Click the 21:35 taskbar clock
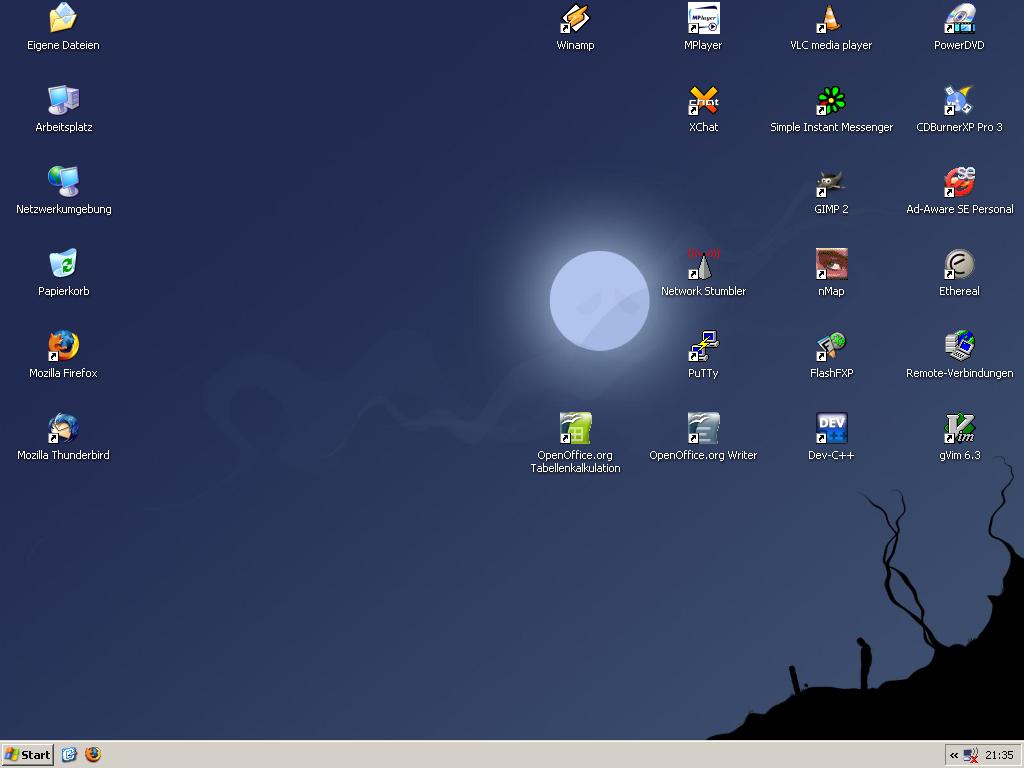 pyautogui.click(x=999, y=756)
